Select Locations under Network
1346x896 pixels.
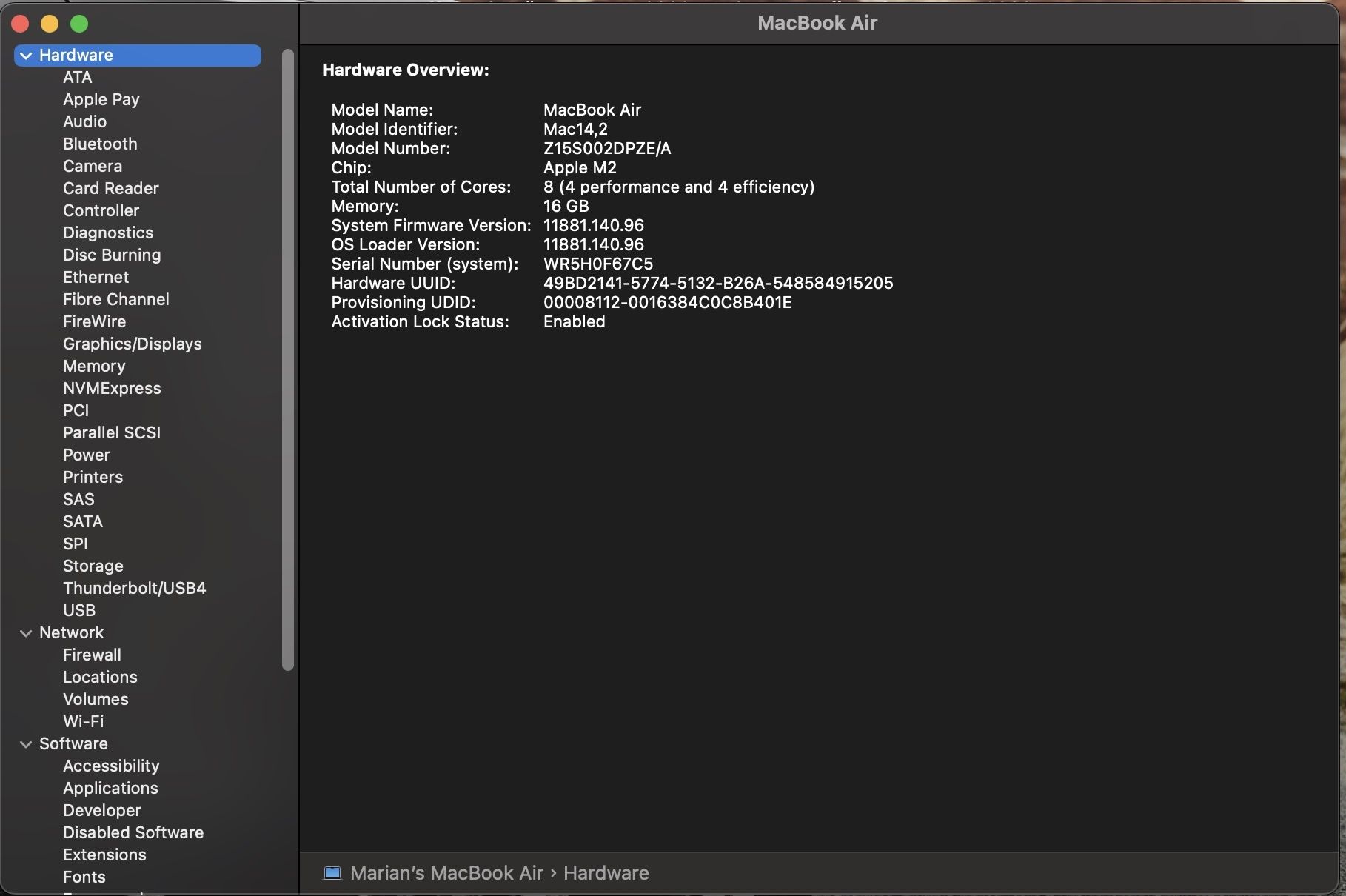tap(100, 677)
